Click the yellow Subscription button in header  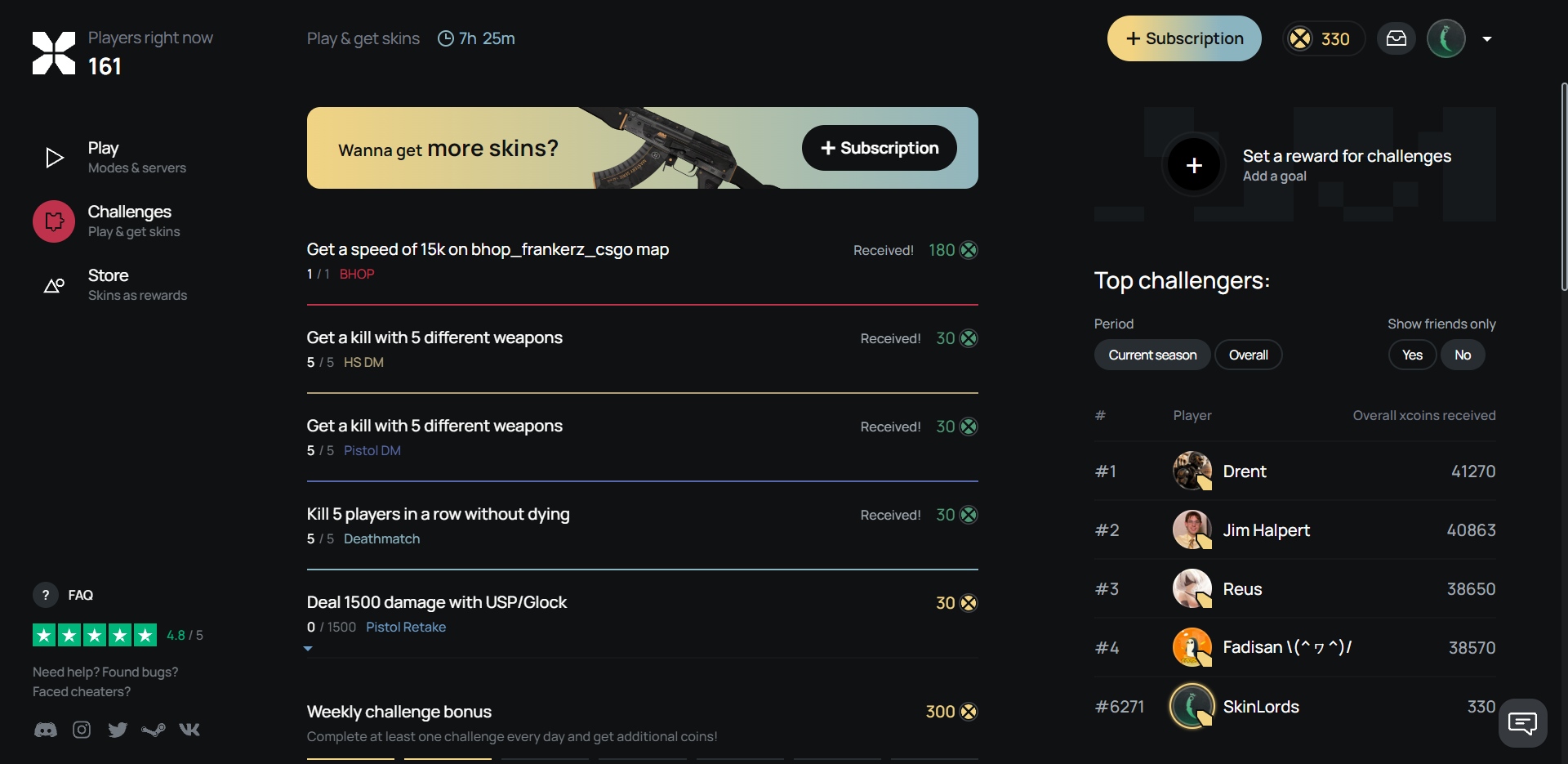click(1184, 38)
